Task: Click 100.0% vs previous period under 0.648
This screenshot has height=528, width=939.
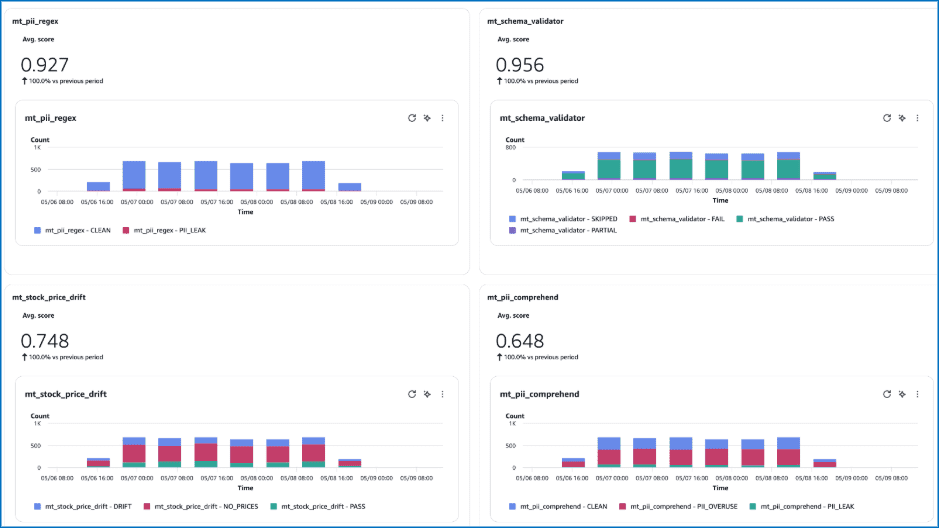Action: pyautogui.click(x=541, y=357)
